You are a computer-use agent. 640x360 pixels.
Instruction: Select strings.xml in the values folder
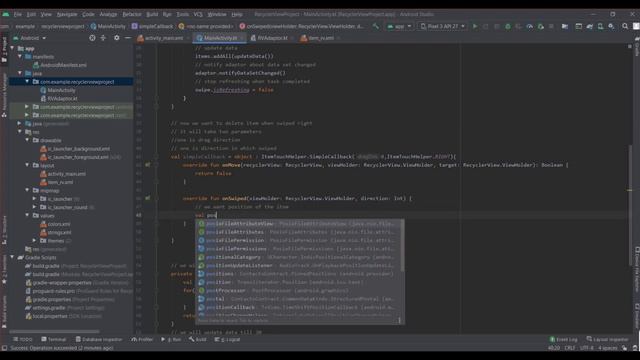[56, 232]
